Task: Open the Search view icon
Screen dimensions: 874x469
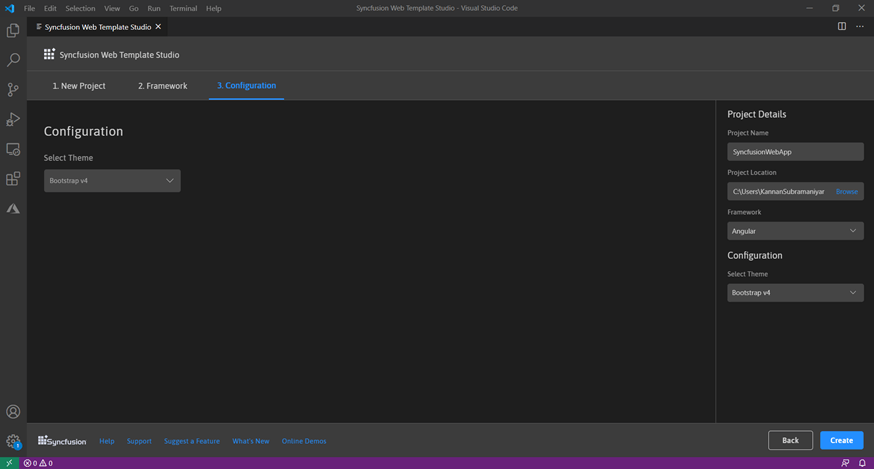Action: [13, 60]
